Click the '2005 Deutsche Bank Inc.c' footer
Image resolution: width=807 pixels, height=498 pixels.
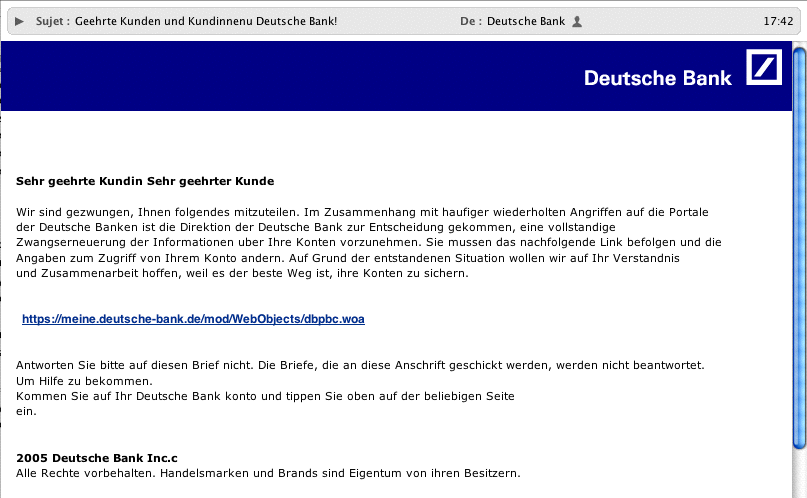[96, 457]
